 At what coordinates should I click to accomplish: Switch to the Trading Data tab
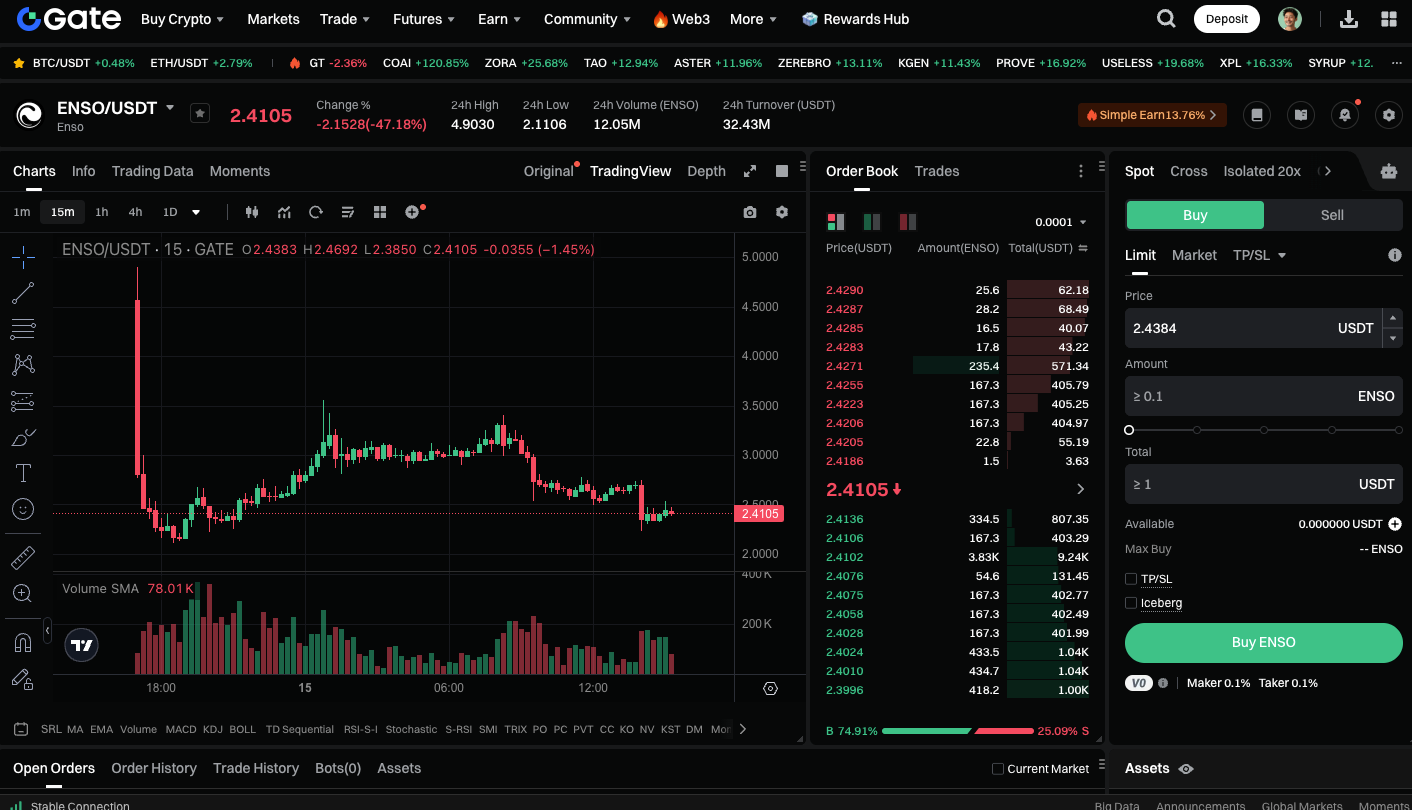152,171
